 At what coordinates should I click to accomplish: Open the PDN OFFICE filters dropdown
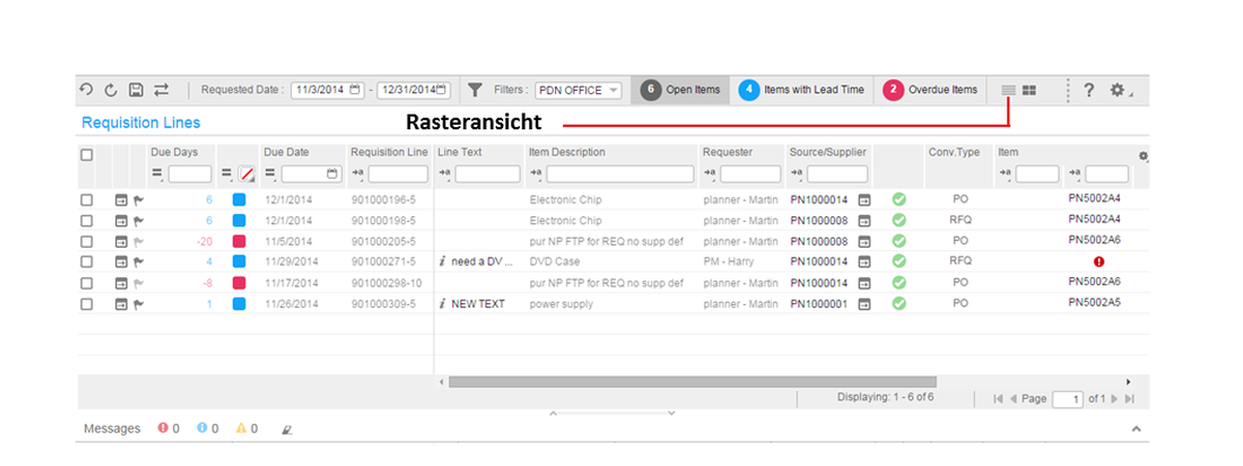pyautogui.click(x=578, y=90)
